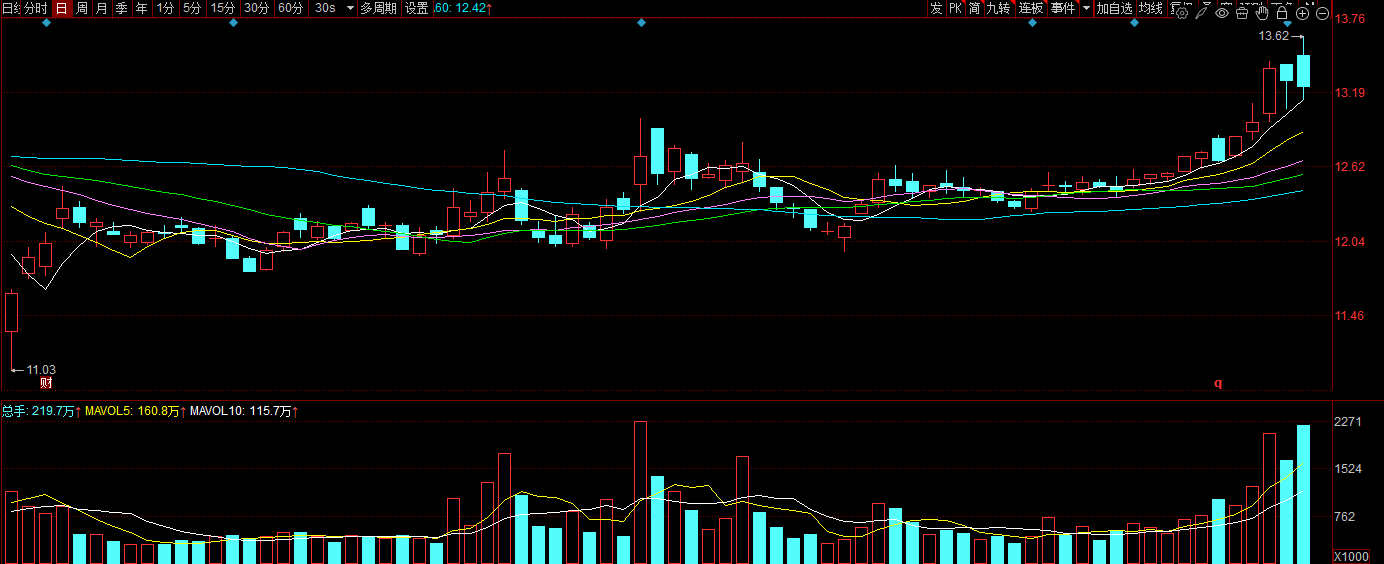
Task: Toggle the lock icon in toolbar
Action: 1282,13
